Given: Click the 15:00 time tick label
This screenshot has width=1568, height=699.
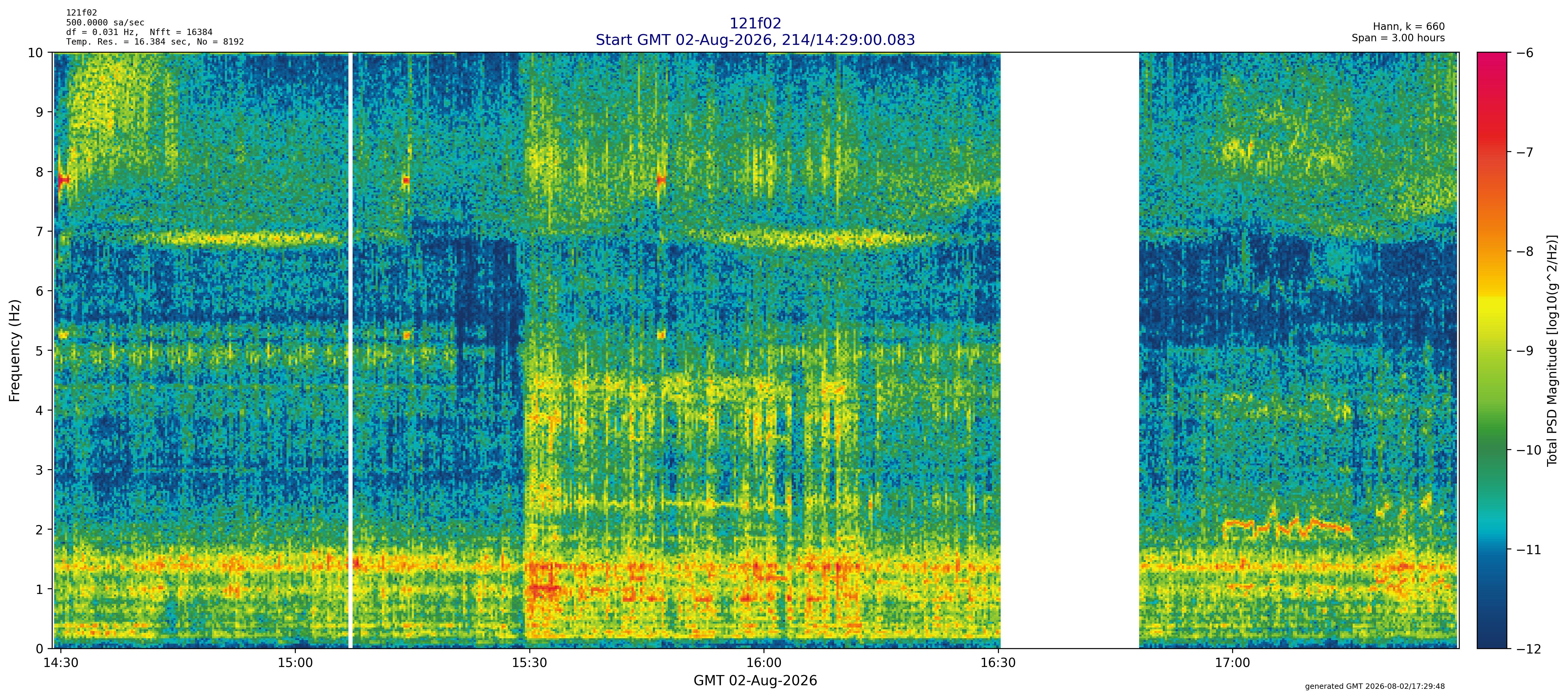Looking at the screenshot, I should tap(295, 662).
